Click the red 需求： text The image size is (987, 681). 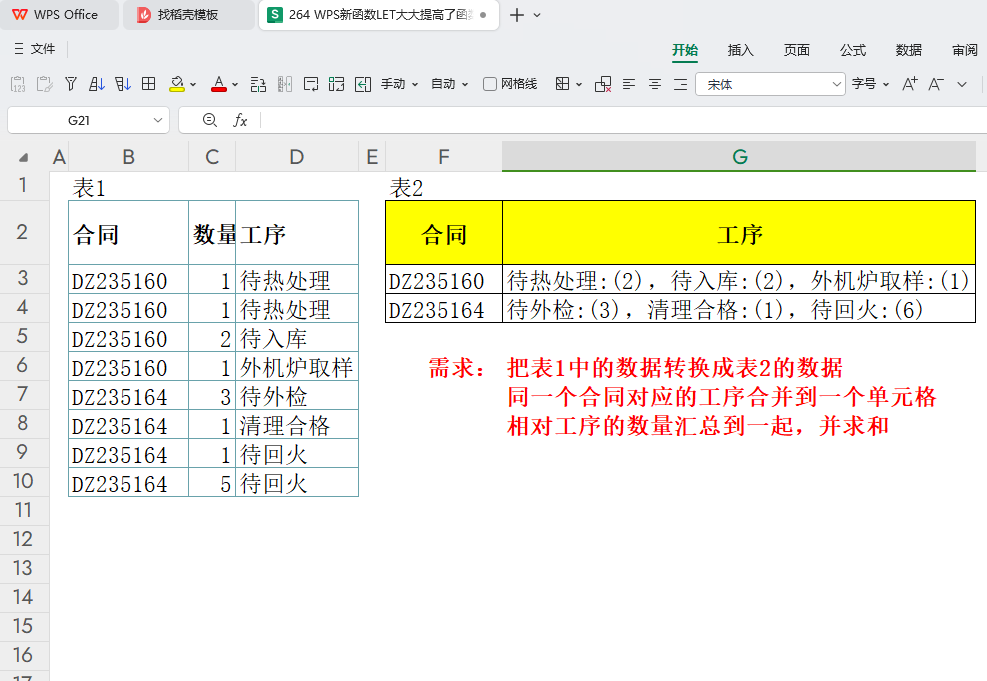pyautogui.click(x=457, y=368)
